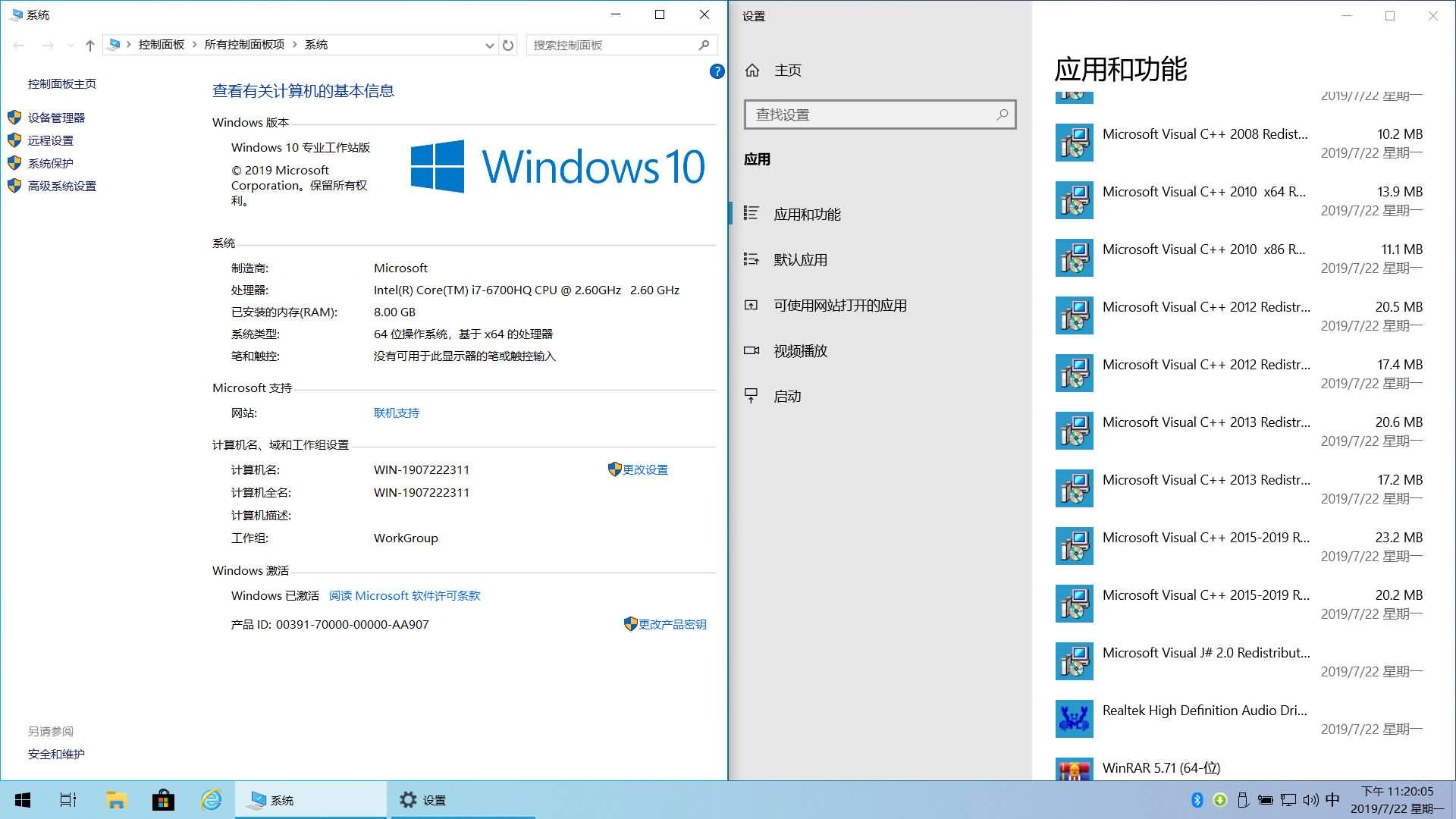Read the Microsoft software license terms link
Image resolution: width=1456 pixels, height=819 pixels.
click(x=404, y=595)
